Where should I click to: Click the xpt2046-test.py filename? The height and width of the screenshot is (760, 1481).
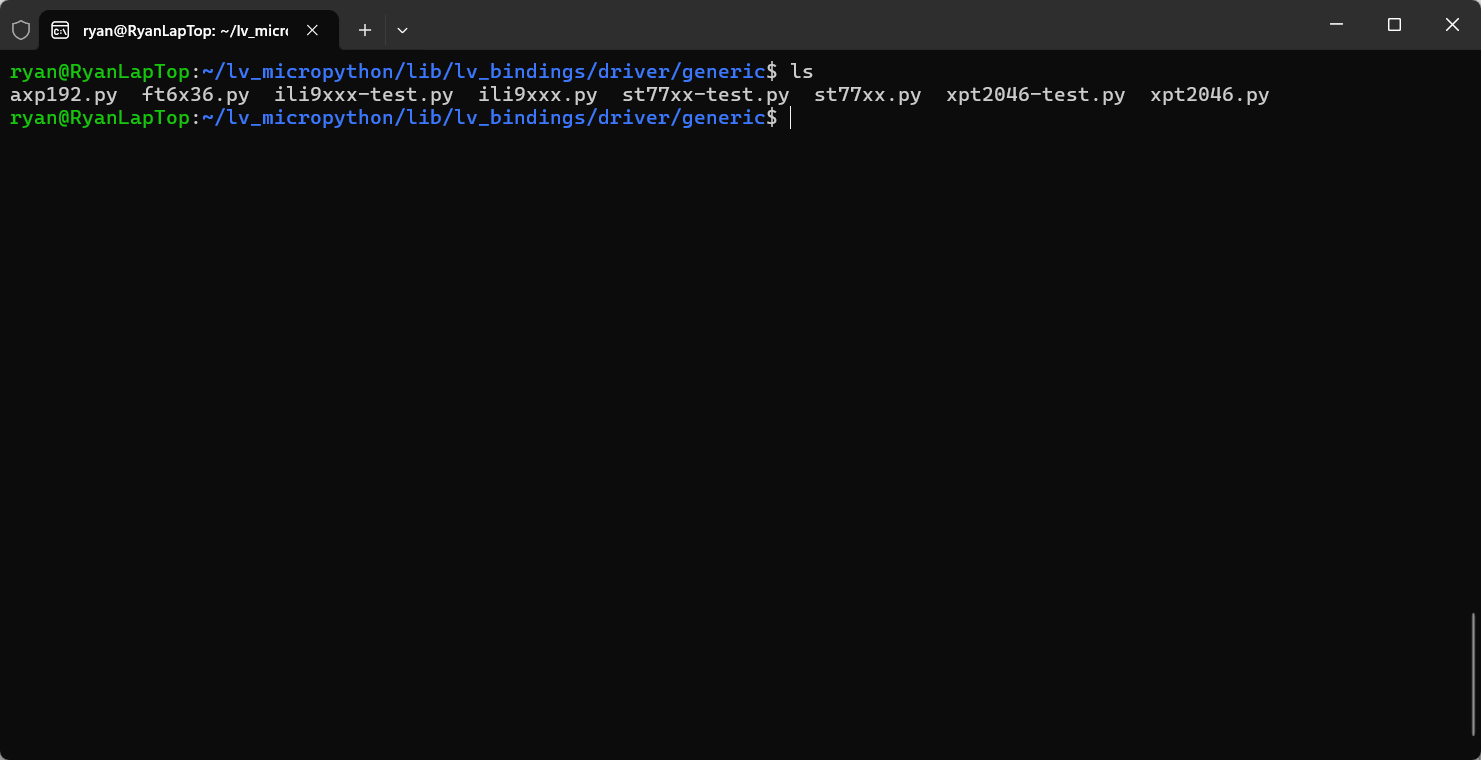click(x=1036, y=95)
